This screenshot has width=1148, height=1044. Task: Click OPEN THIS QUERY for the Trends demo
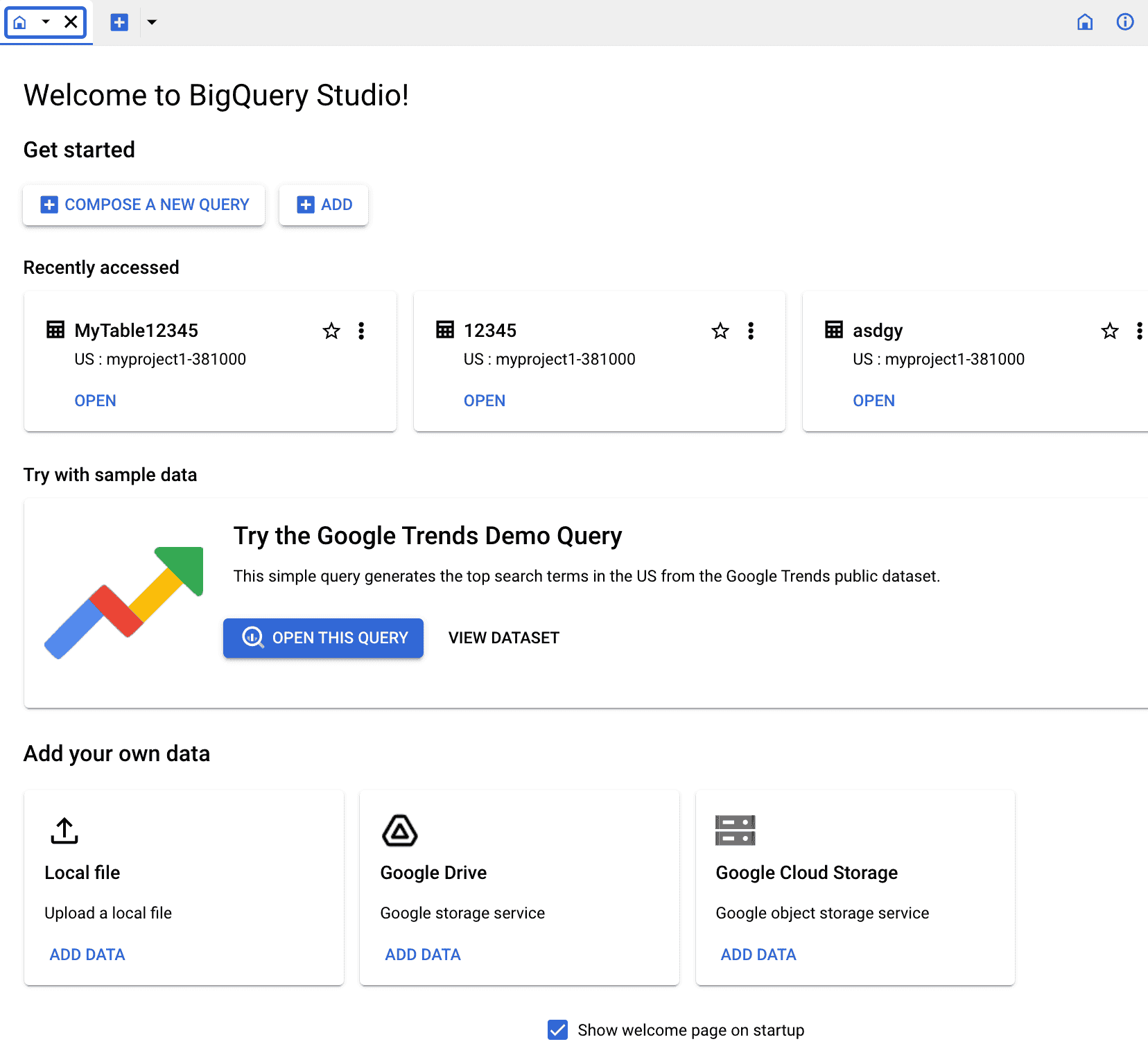coord(323,638)
